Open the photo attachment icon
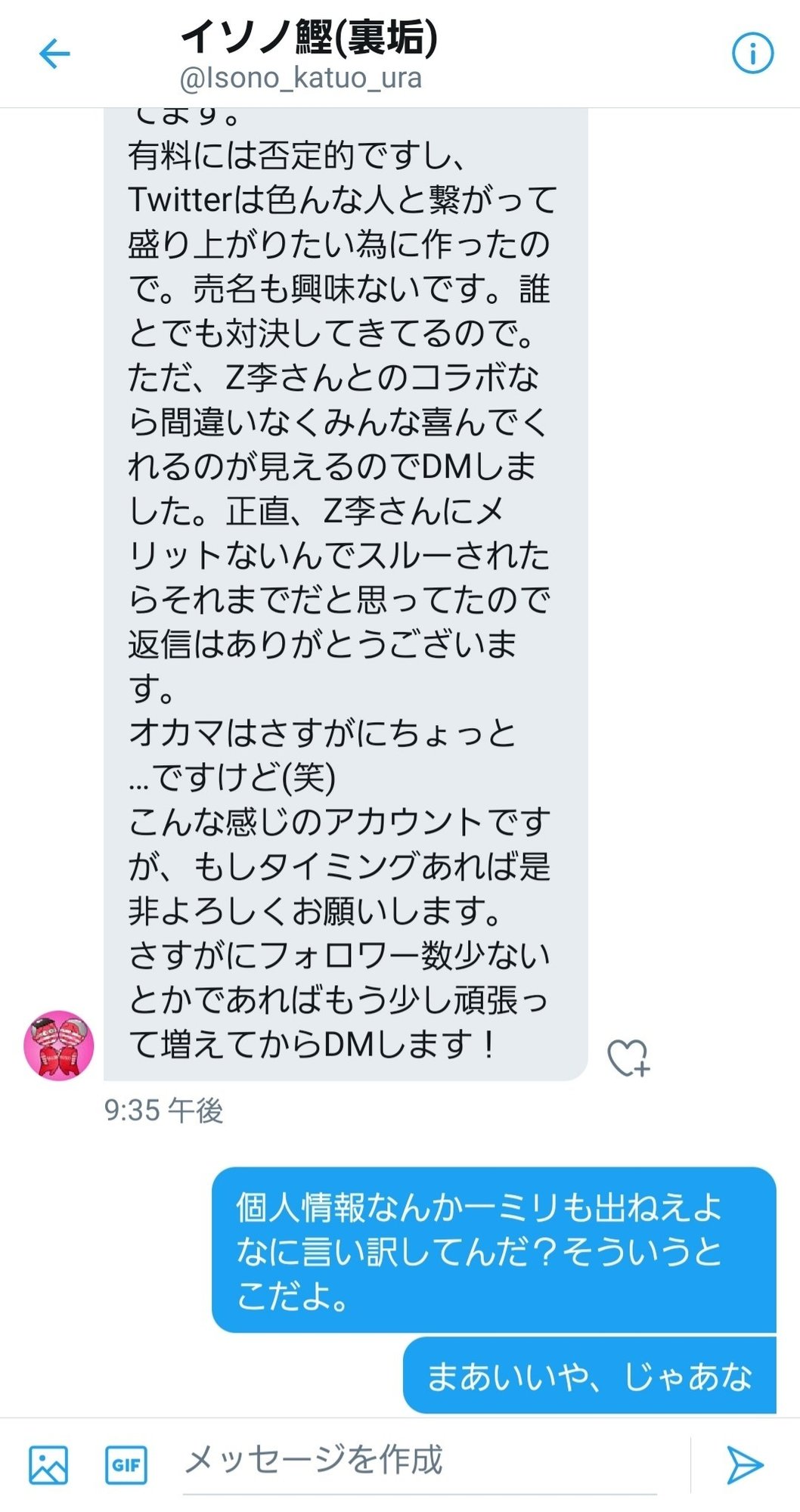 coord(48,1464)
